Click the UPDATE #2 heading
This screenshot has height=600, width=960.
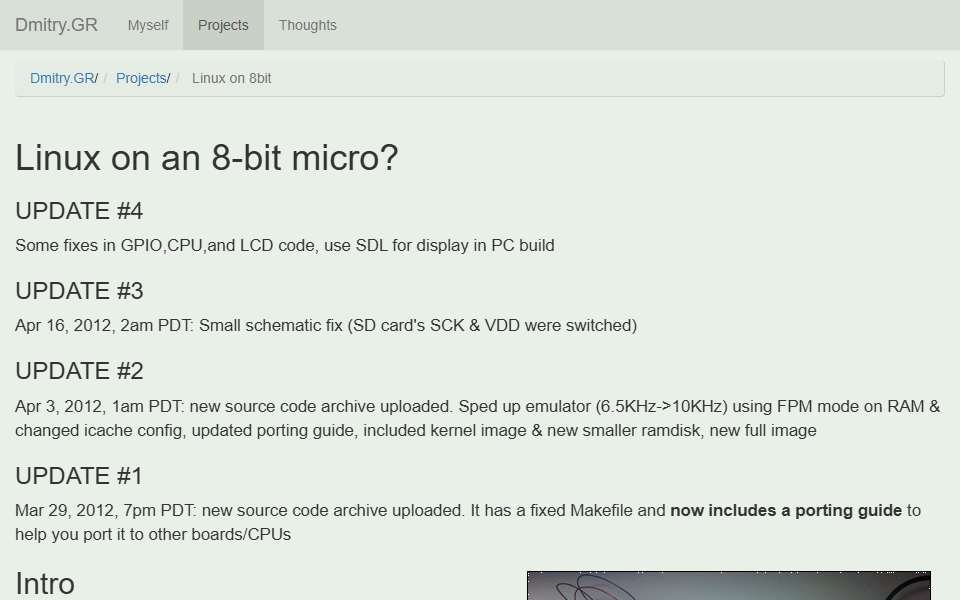(79, 371)
